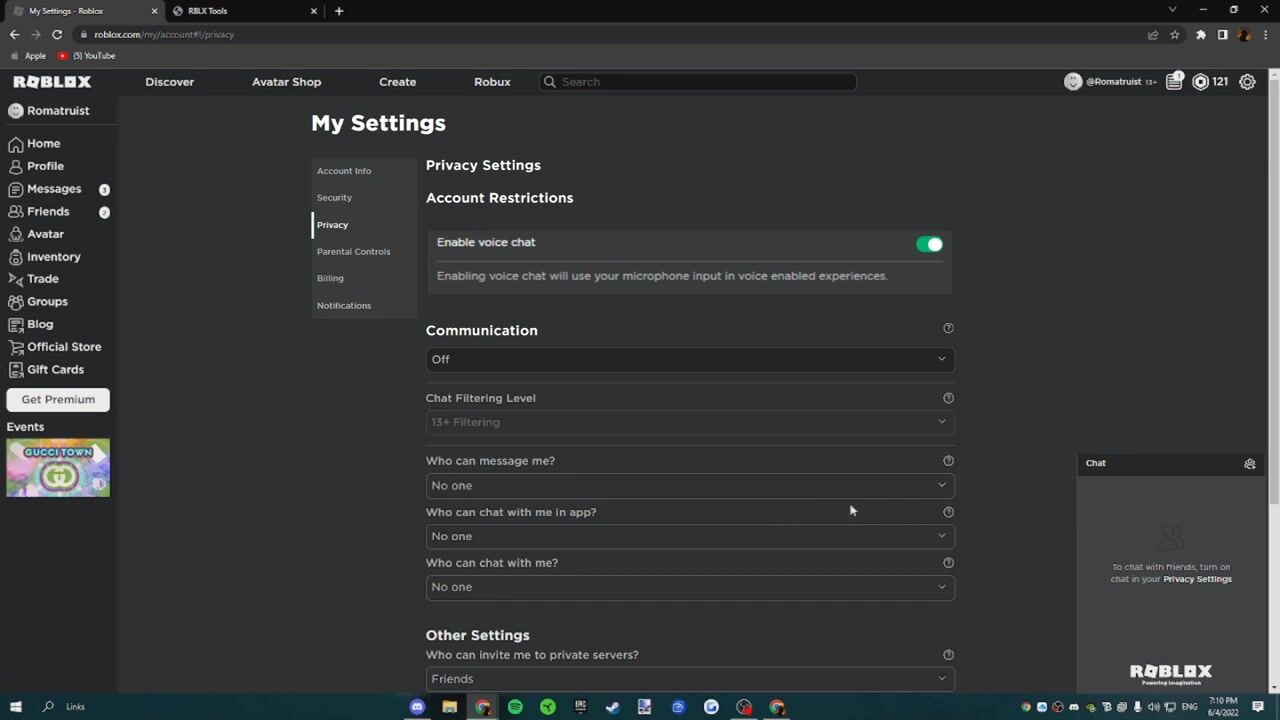Go to Robux in the top navigation
This screenshot has width=1280, height=720.
pyautogui.click(x=492, y=82)
